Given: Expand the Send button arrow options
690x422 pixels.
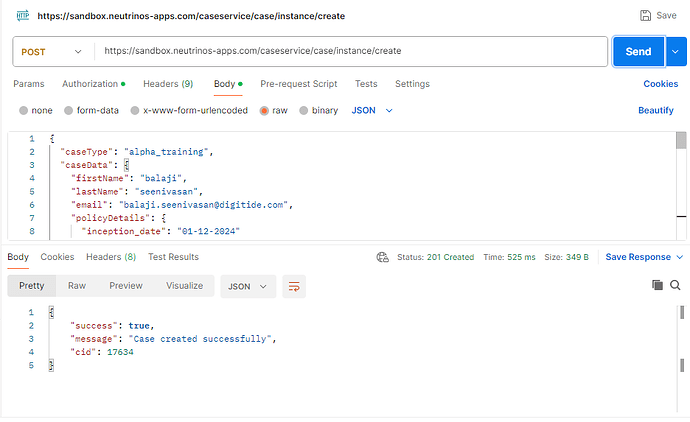Looking at the screenshot, I should [675, 51].
